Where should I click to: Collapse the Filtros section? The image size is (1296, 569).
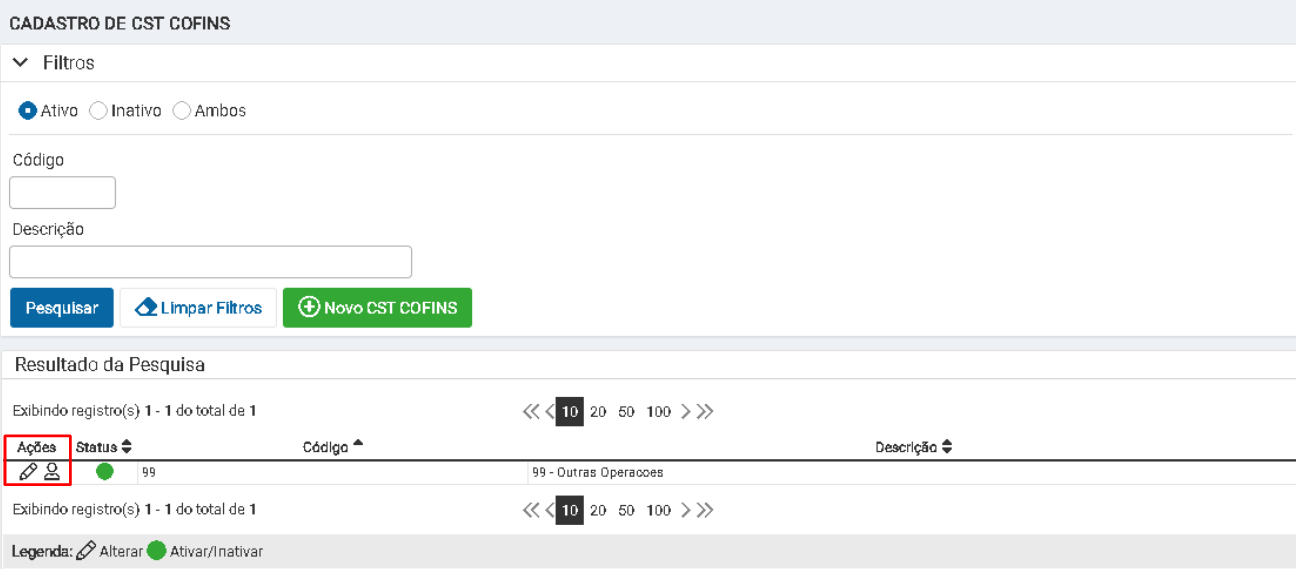(22, 63)
